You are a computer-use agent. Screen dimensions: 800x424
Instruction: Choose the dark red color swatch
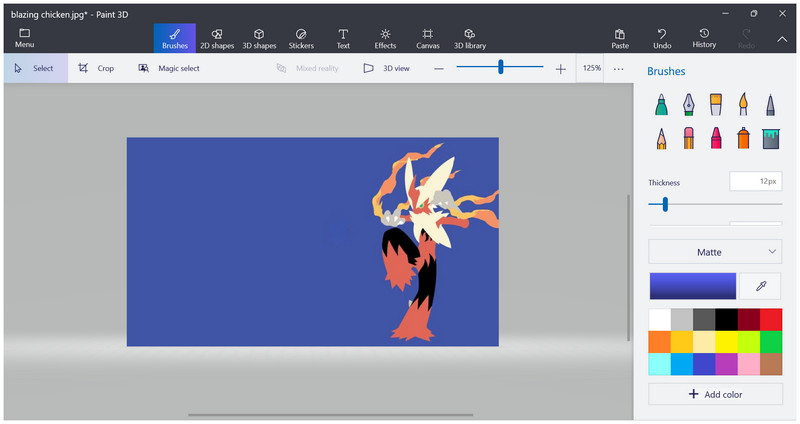748,319
